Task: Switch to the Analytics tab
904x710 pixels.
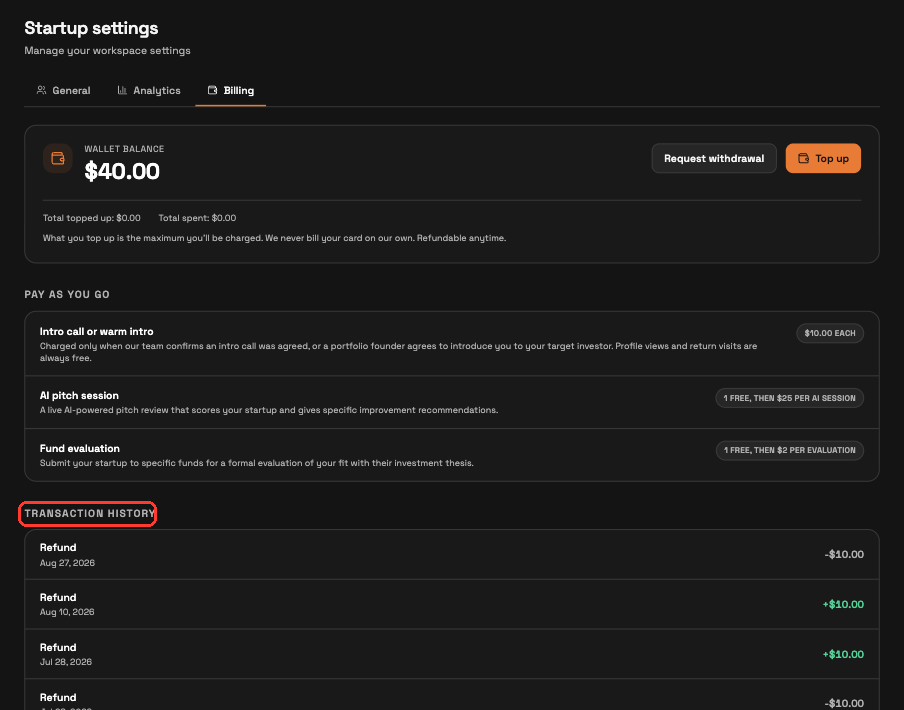Action: 149,90
